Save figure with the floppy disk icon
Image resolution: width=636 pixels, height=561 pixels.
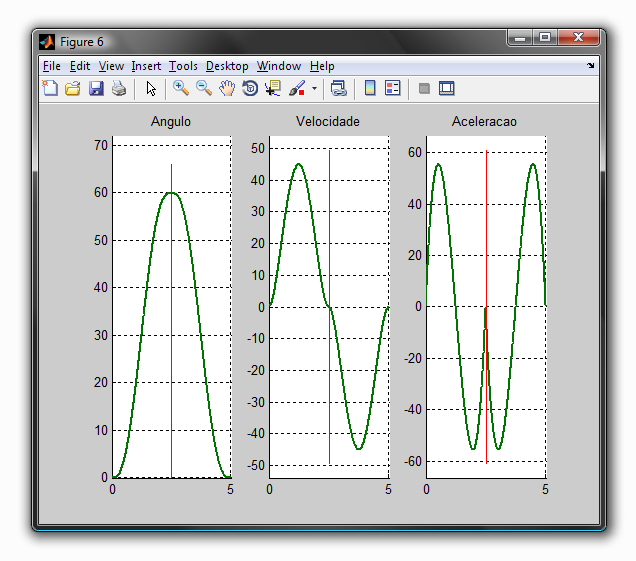coord(96,89)
